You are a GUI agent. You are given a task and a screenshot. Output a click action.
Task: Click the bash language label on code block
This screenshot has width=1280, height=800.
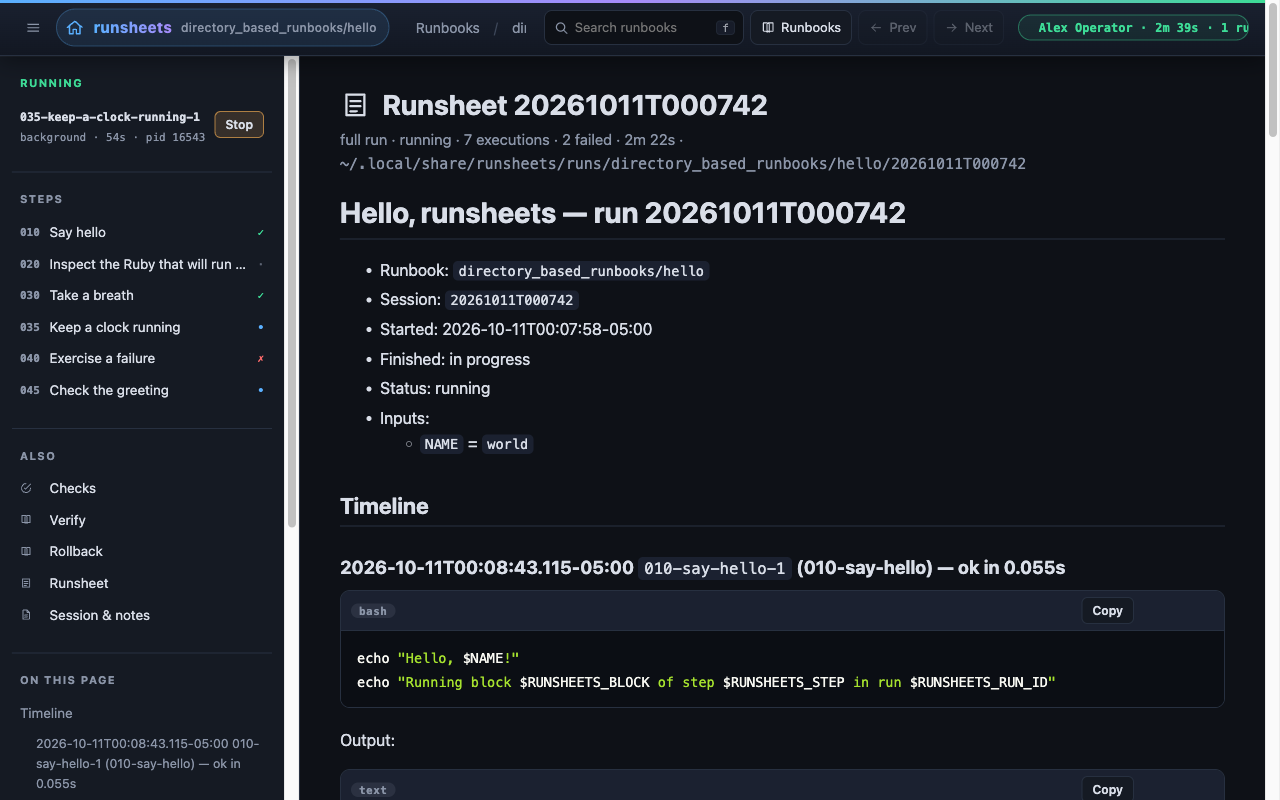(373, 611)
